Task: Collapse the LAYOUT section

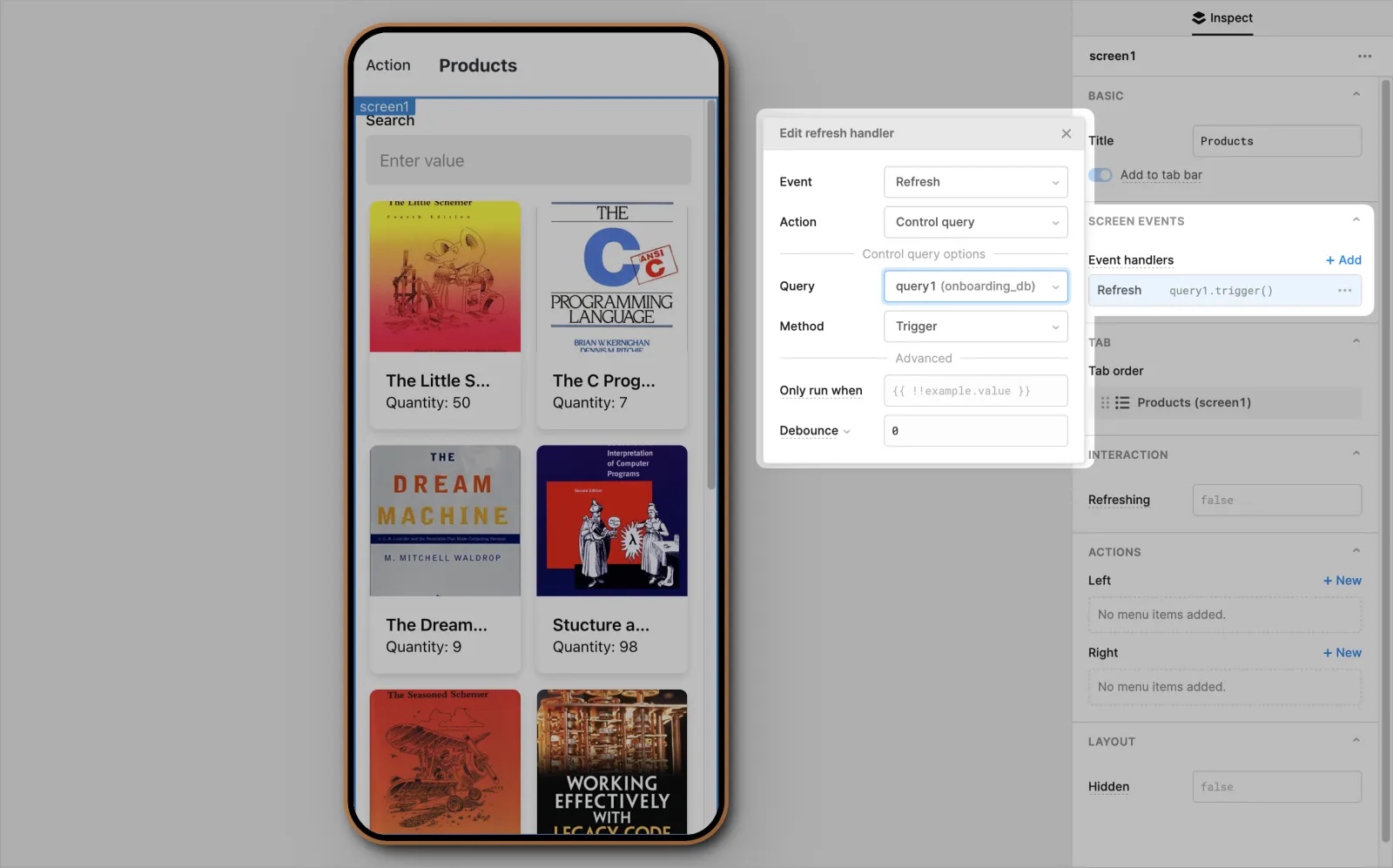Action: (x=1356, y=741)
